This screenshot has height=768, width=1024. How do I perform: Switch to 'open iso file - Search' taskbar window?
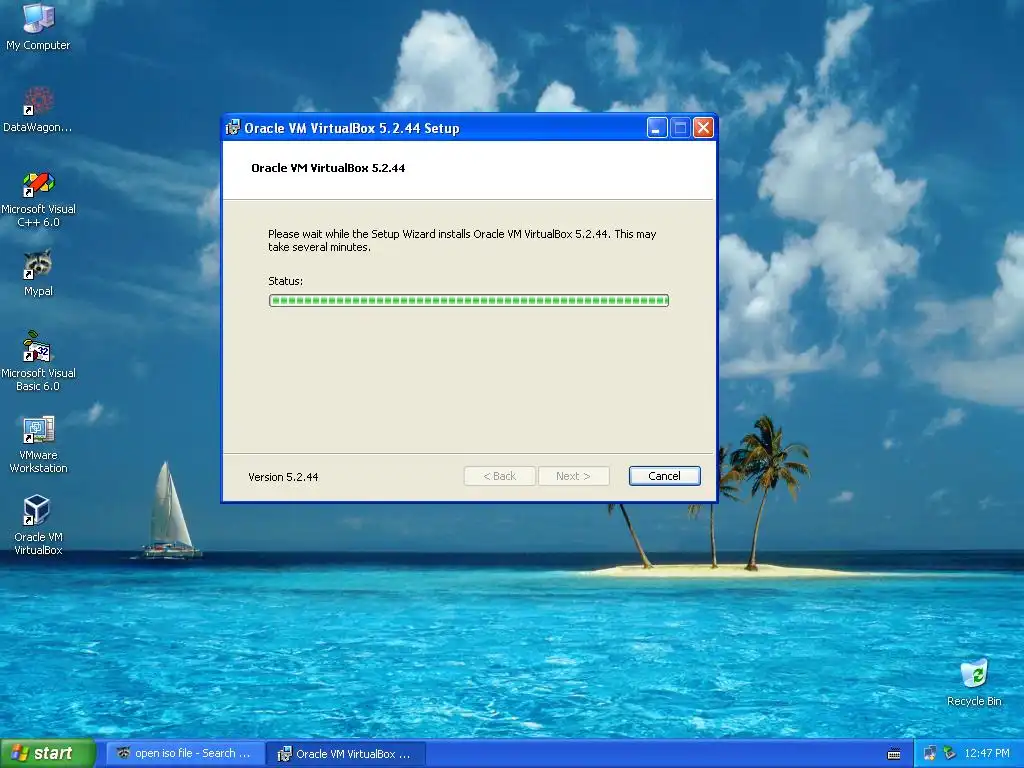coord(185,754)
